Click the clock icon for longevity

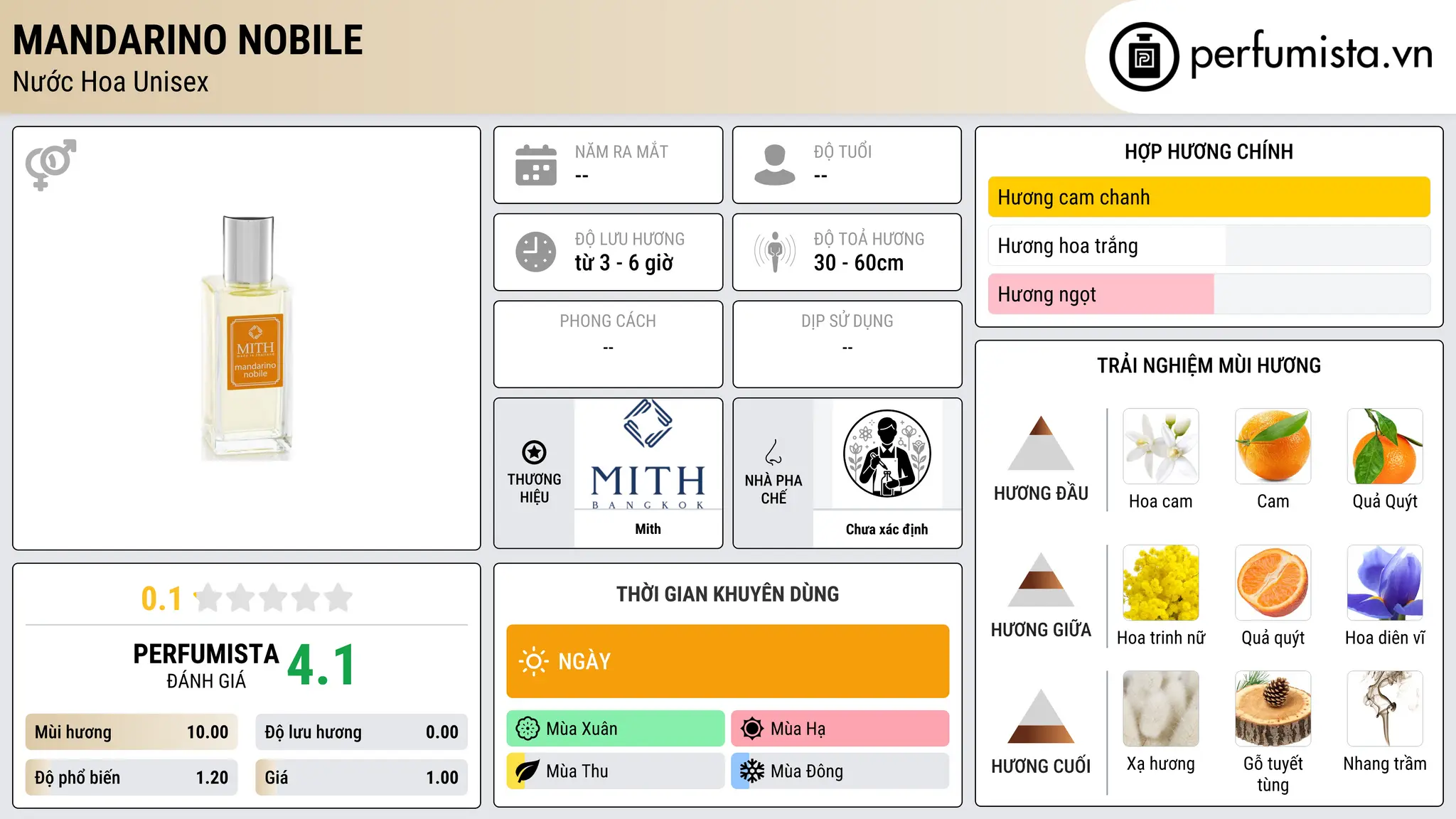click(x=536, y=252)
